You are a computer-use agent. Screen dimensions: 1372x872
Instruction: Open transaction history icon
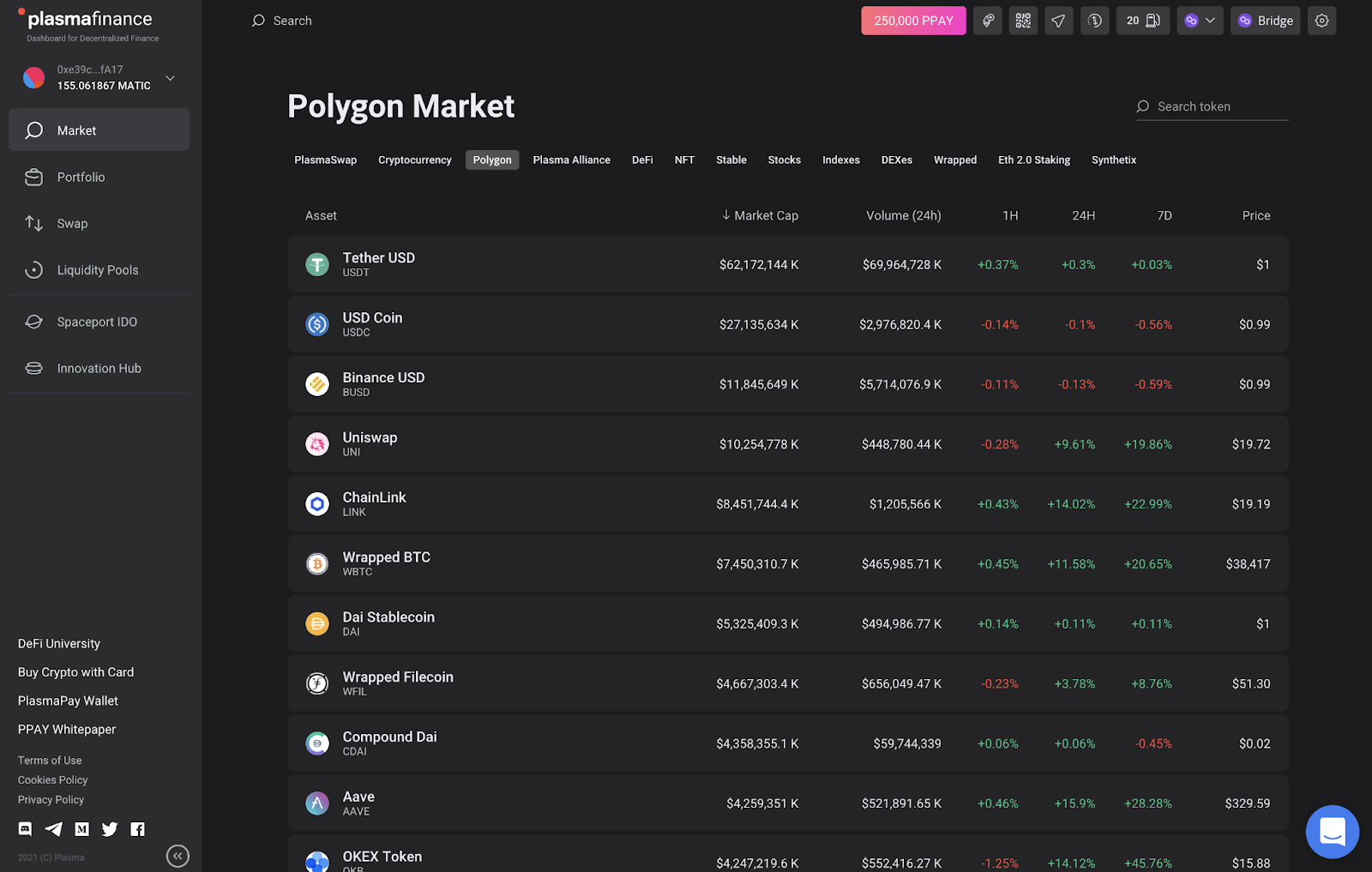(1094, 20)
